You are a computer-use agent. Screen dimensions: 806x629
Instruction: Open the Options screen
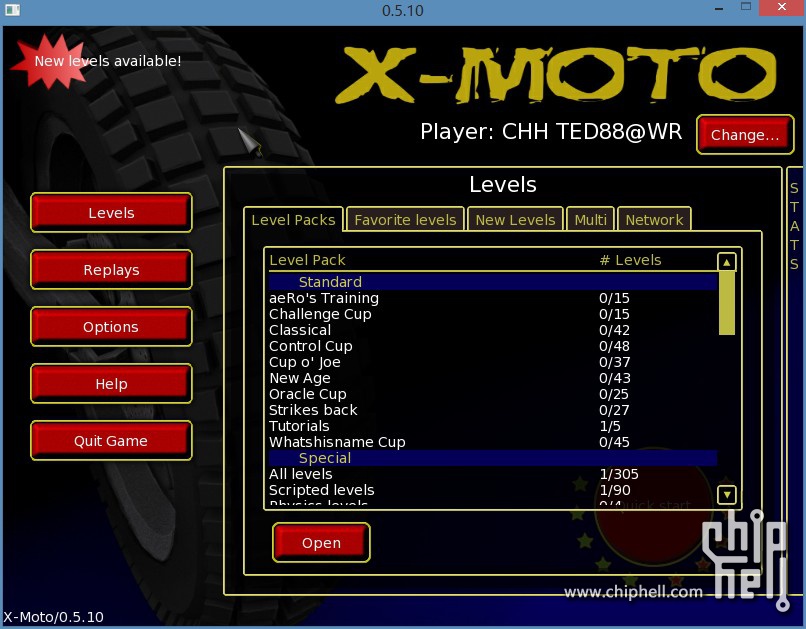tap(111, 327)
